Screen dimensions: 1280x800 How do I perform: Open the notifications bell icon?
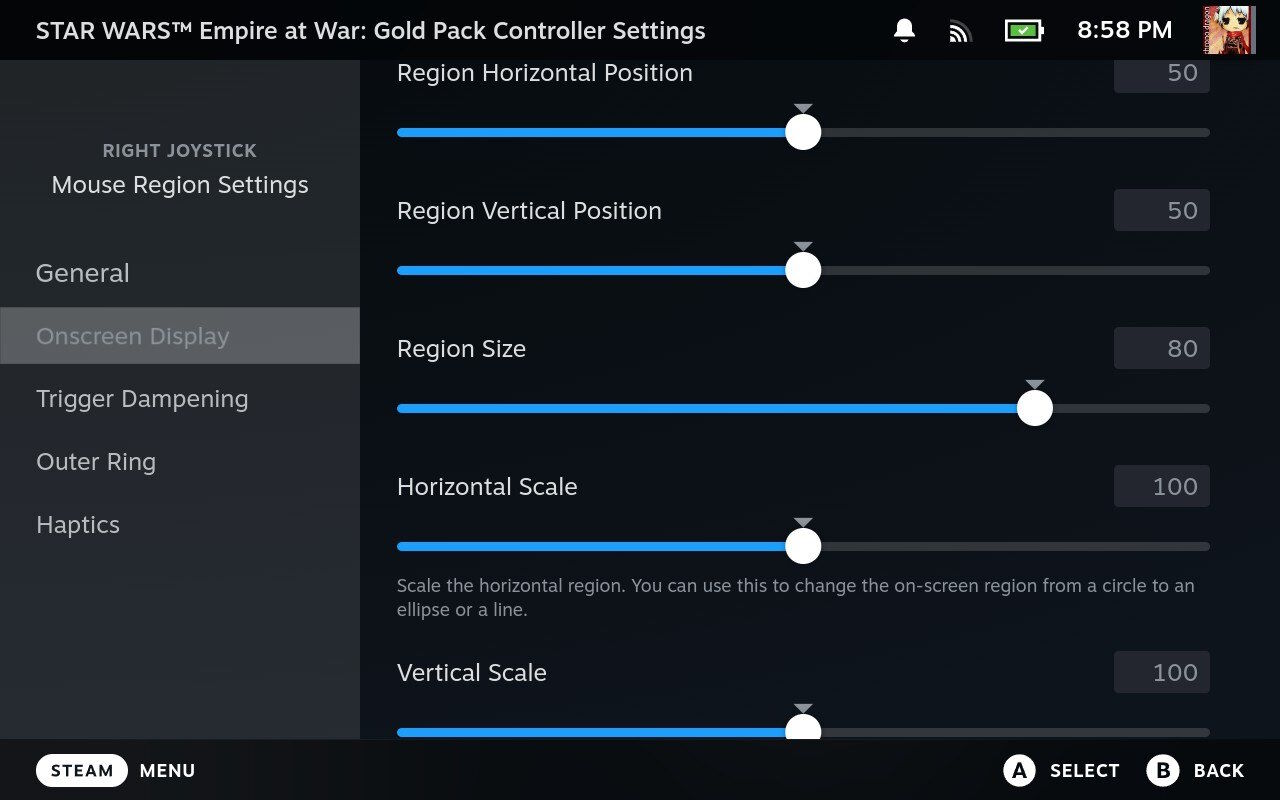904,31
